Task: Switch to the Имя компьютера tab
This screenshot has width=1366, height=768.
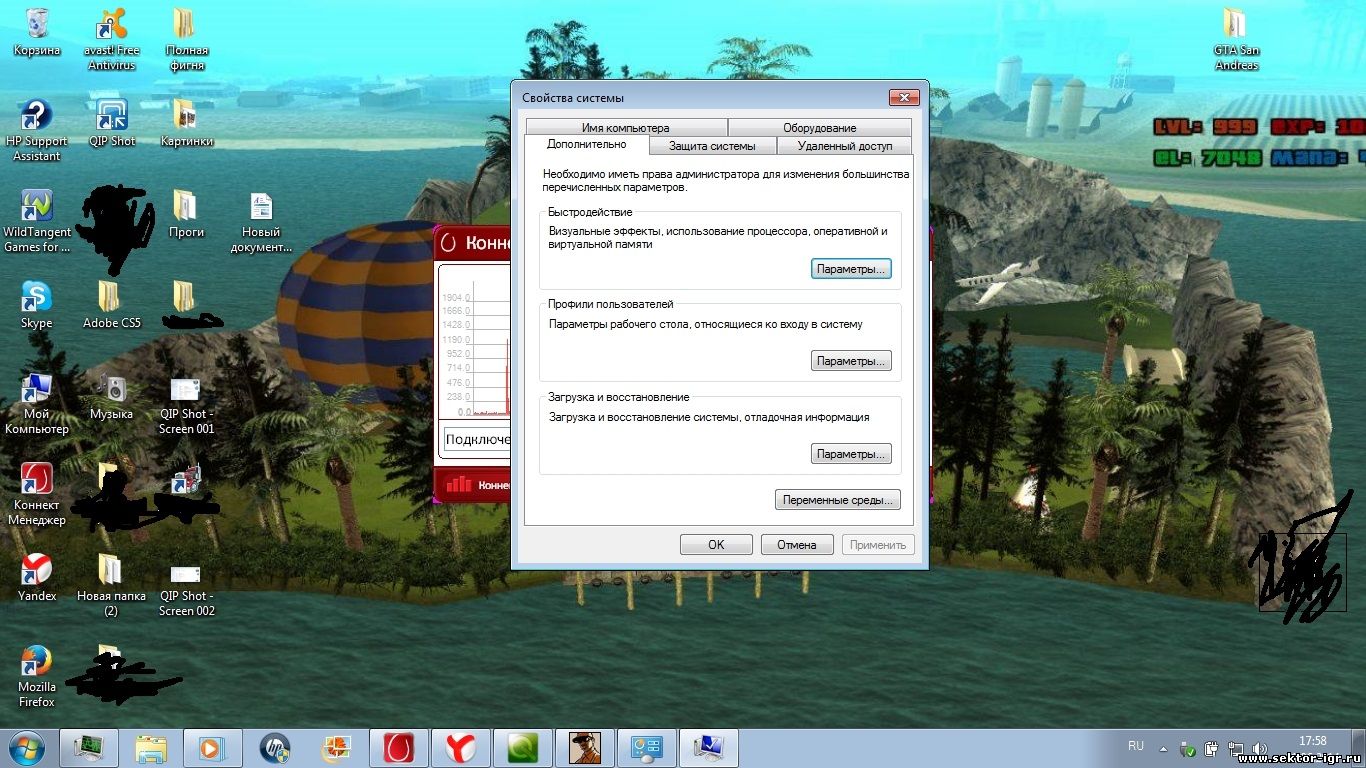Action: point(625,128)
